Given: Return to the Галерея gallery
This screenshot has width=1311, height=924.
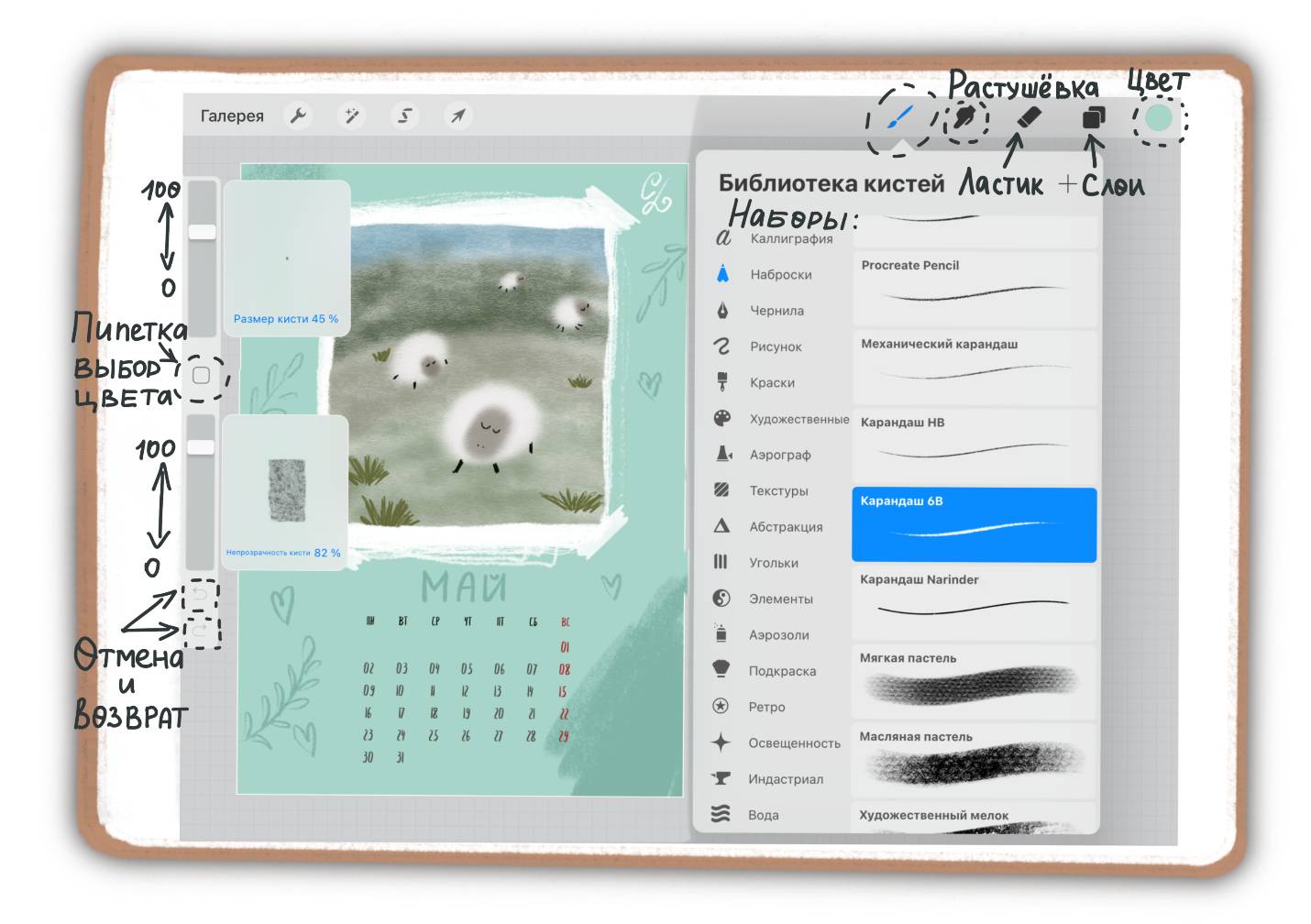Looking at the screenshot, I should click(232, 115).
